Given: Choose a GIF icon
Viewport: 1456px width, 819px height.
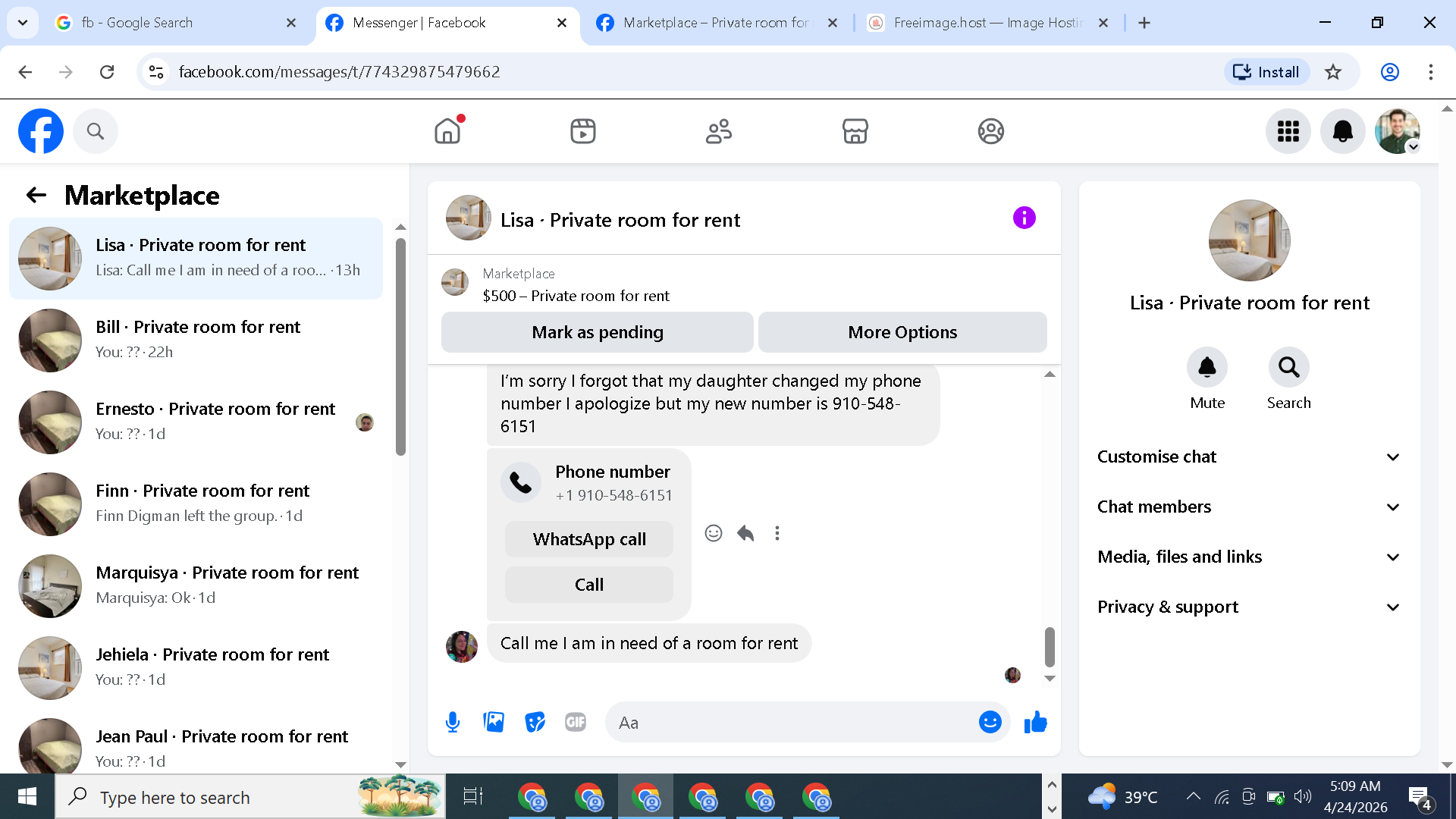Looking at the screenshot, I should tap(576, 723).
